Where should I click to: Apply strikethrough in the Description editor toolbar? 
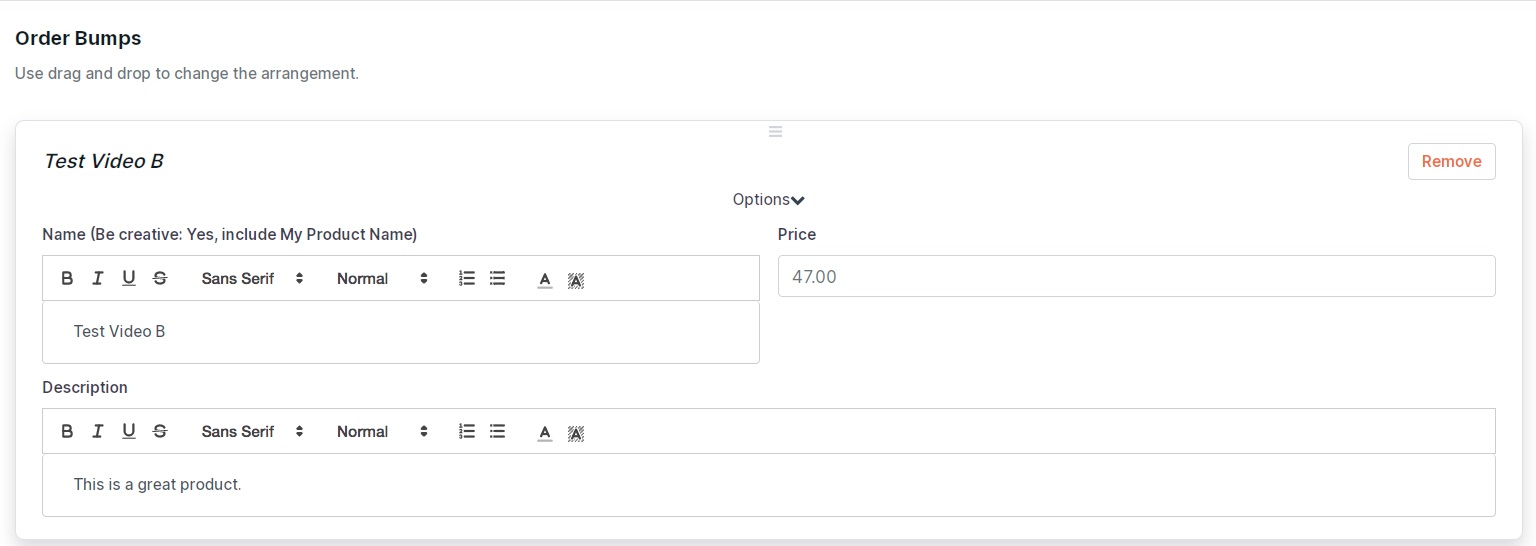click(x=160, y=431)
